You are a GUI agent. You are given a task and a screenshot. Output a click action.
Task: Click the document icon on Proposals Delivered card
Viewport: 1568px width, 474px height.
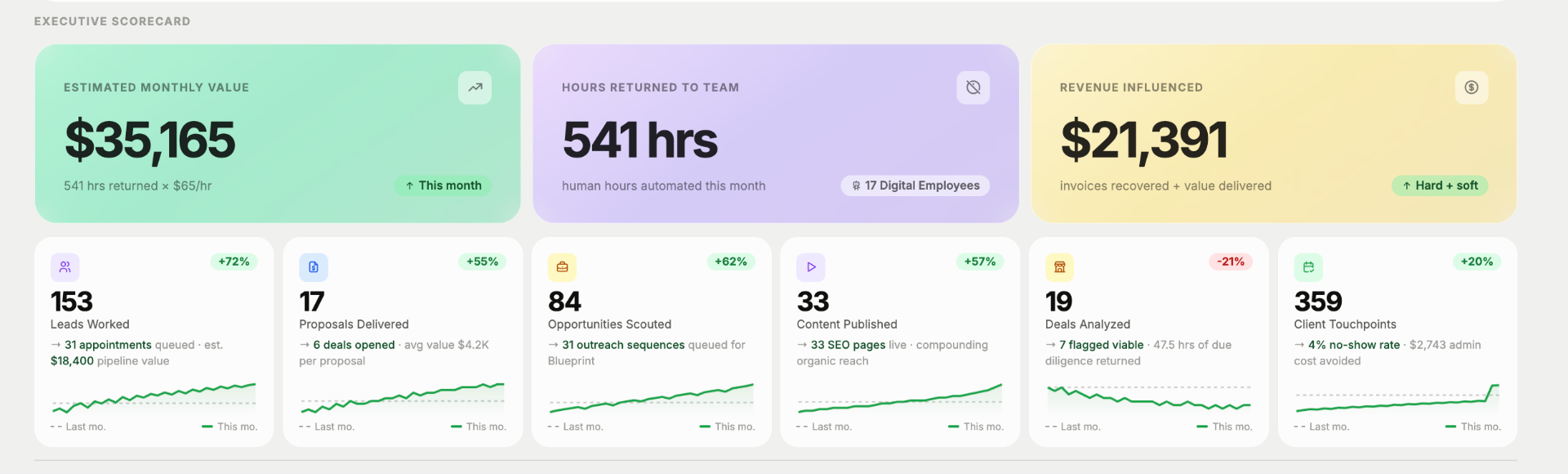314,267
